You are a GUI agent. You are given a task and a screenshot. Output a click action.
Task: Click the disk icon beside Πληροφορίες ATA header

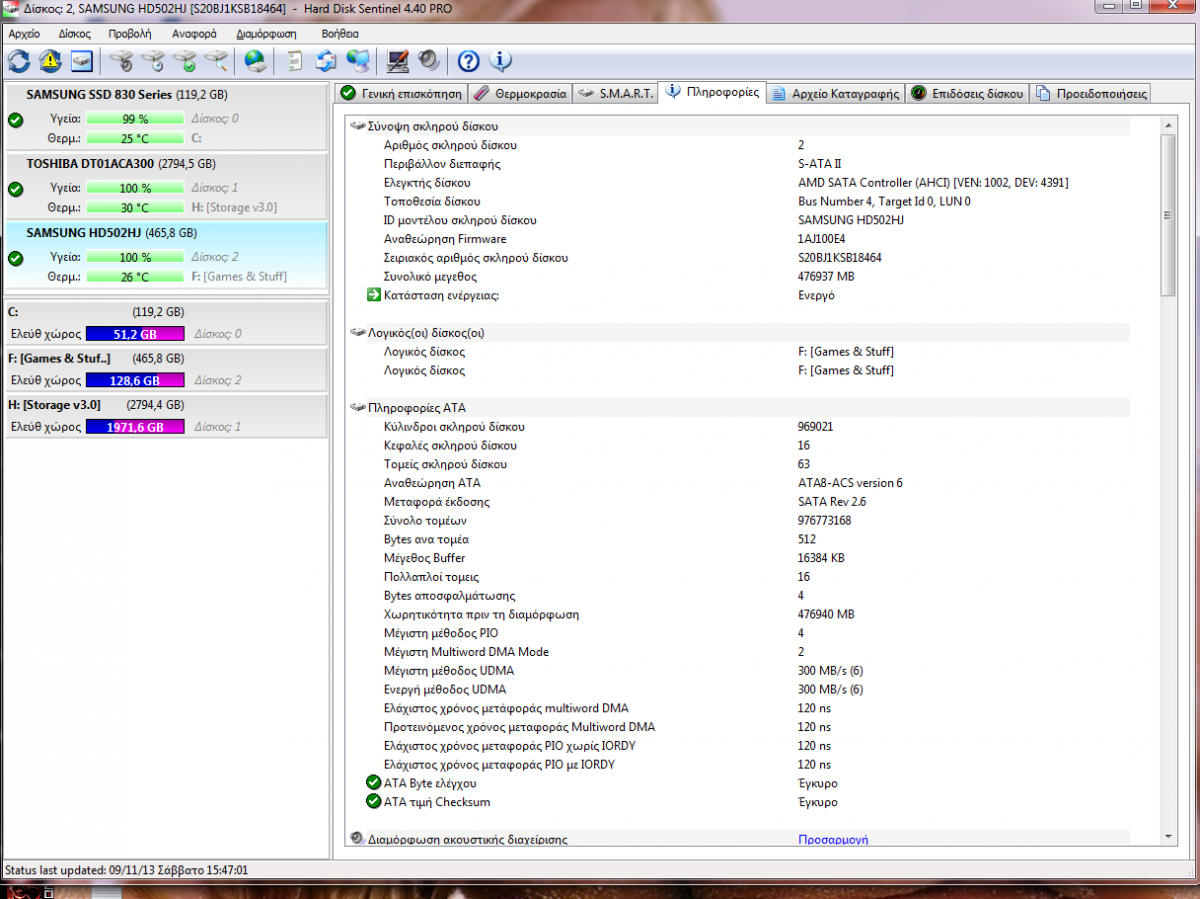coord(358,408)
